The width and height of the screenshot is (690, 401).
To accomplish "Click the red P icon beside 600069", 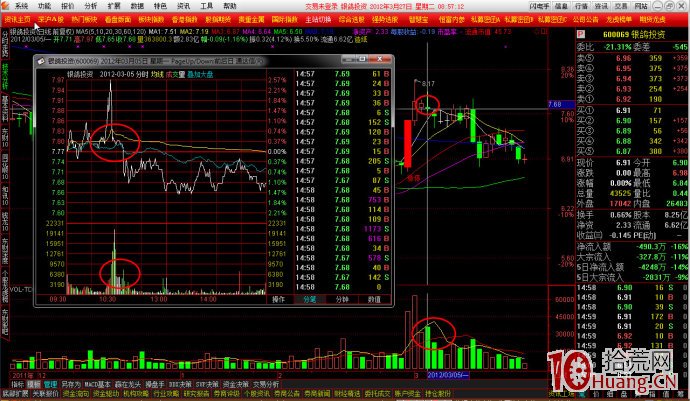I will 581,34.
